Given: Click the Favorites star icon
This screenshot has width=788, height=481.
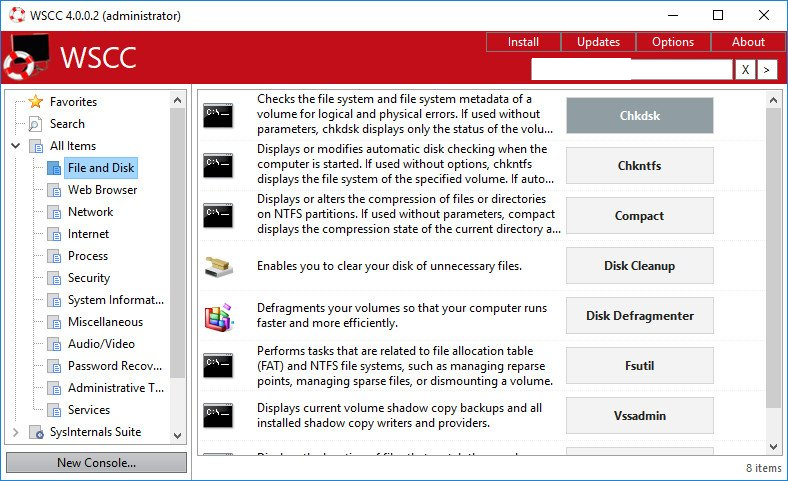Looking at the screenshot, I should click(36, 102).
